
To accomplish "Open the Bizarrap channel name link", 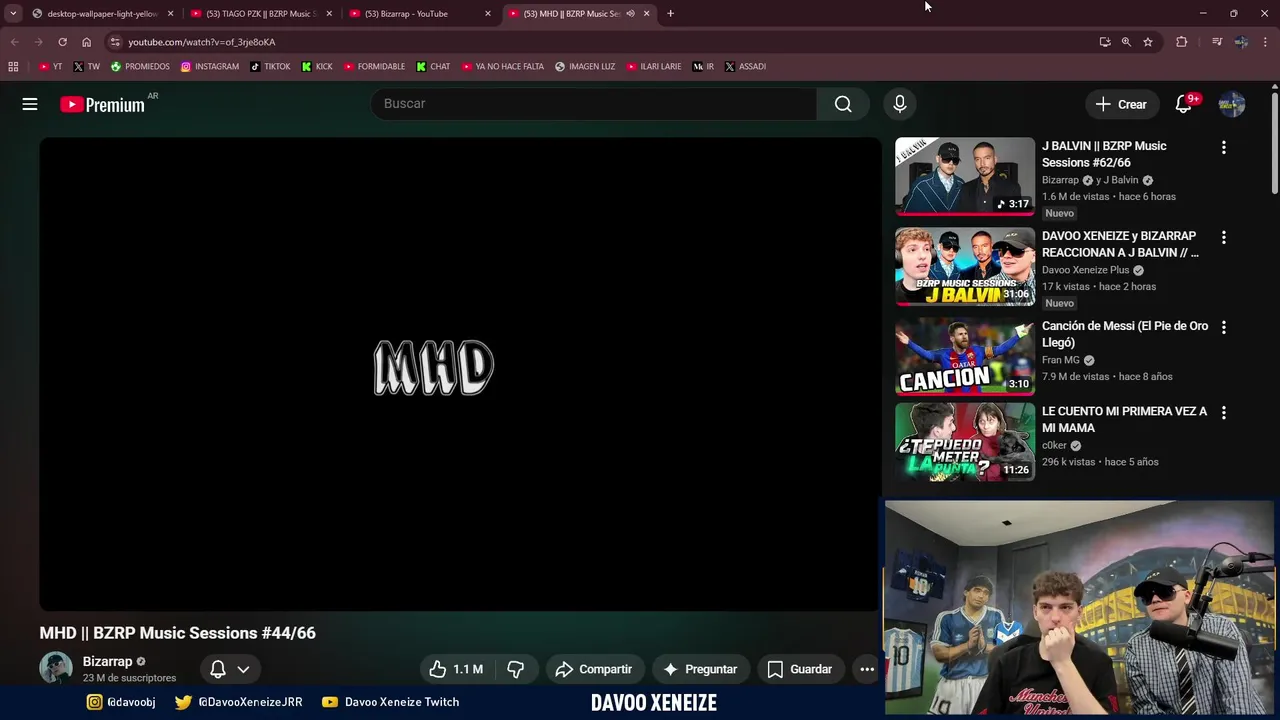I will [x=108, y=661].
